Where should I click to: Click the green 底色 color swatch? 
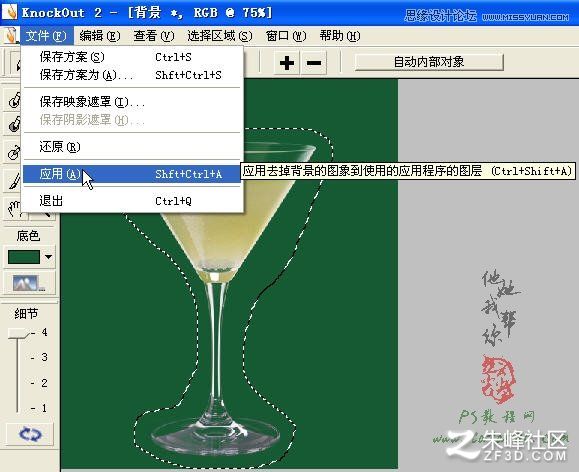click(24, 257)
